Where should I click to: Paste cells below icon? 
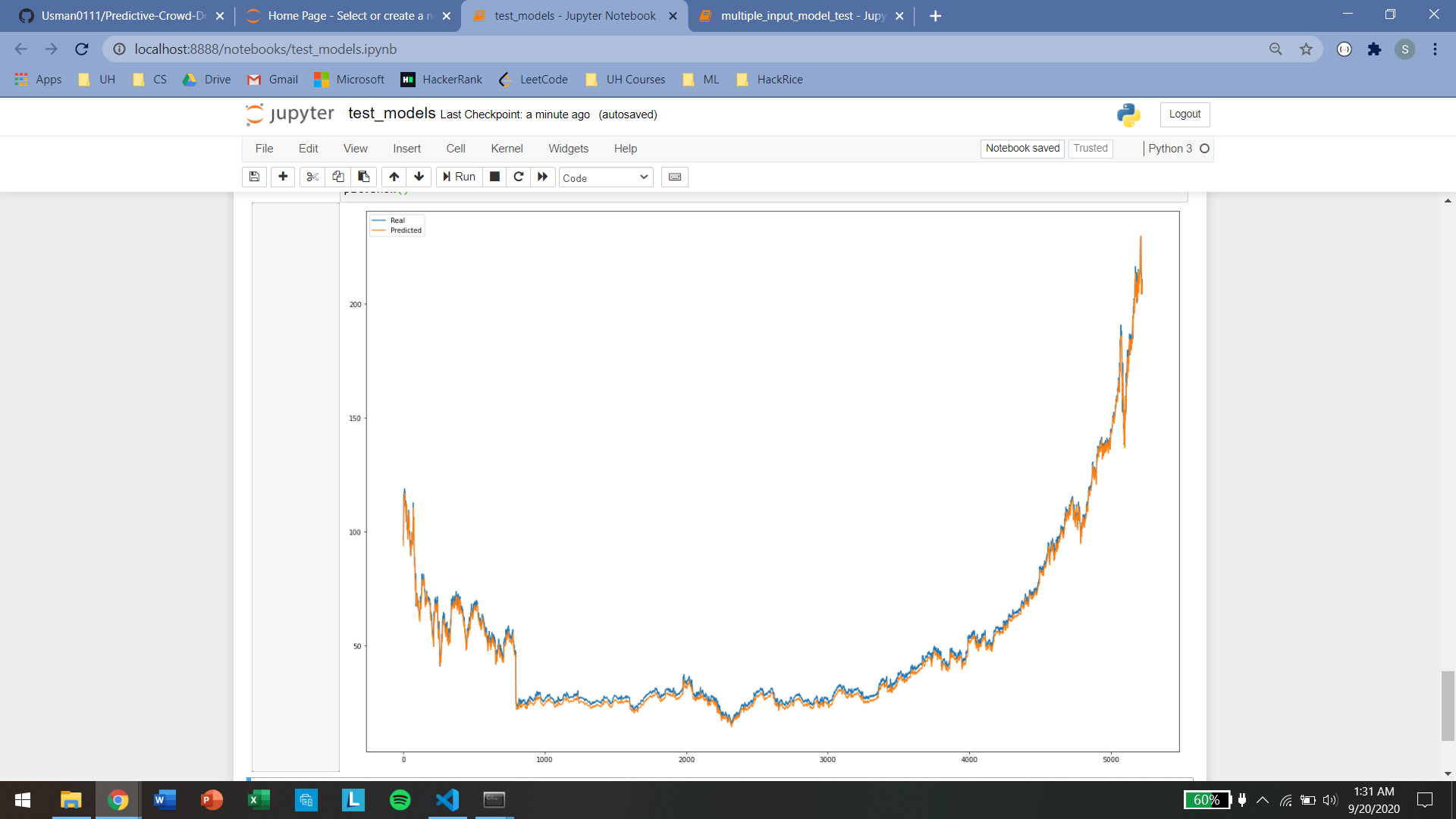point(364,177)
